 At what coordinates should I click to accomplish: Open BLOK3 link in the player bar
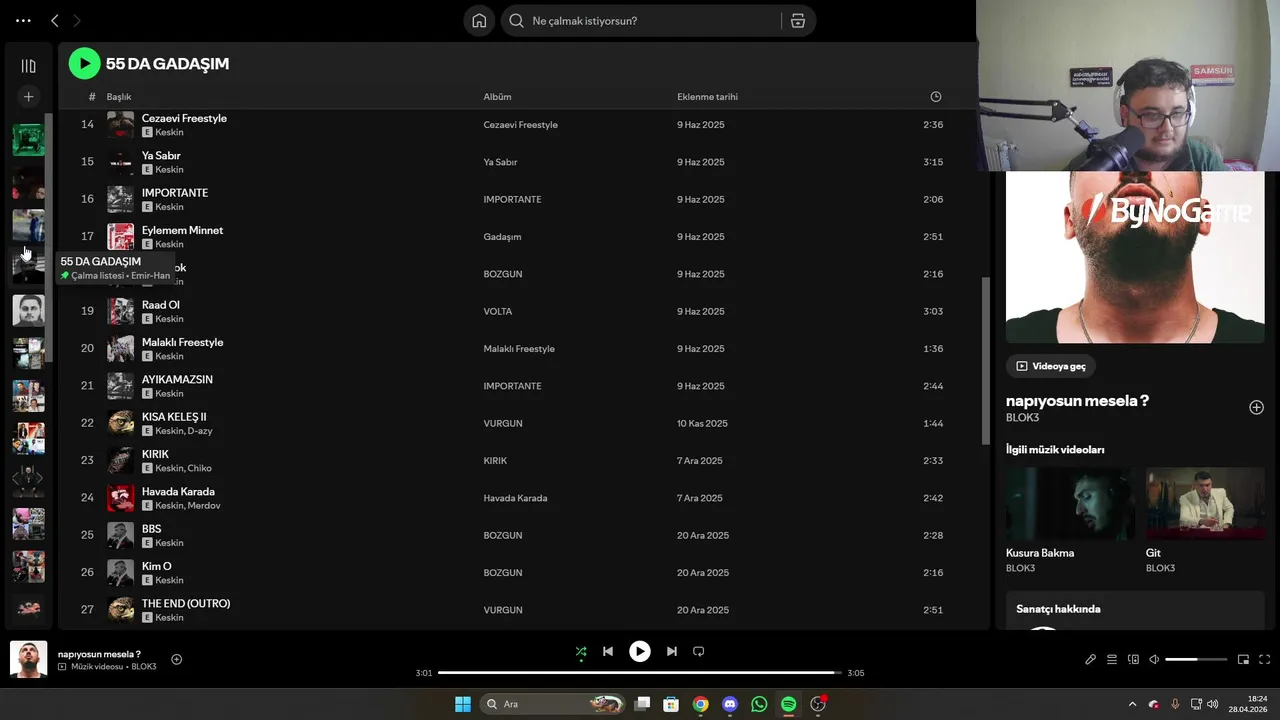coord(144,667)
